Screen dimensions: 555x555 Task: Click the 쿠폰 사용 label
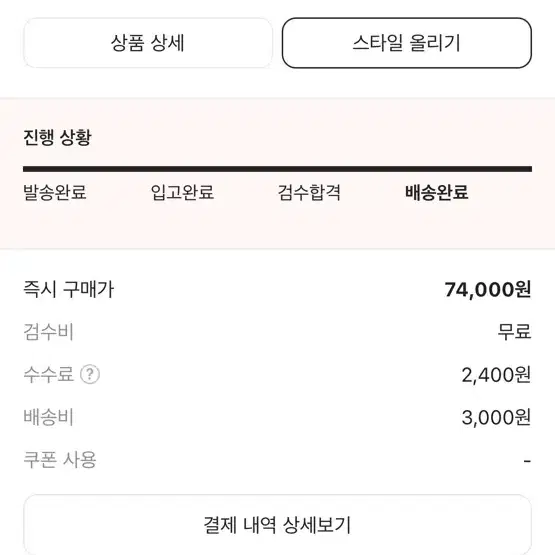60,460
